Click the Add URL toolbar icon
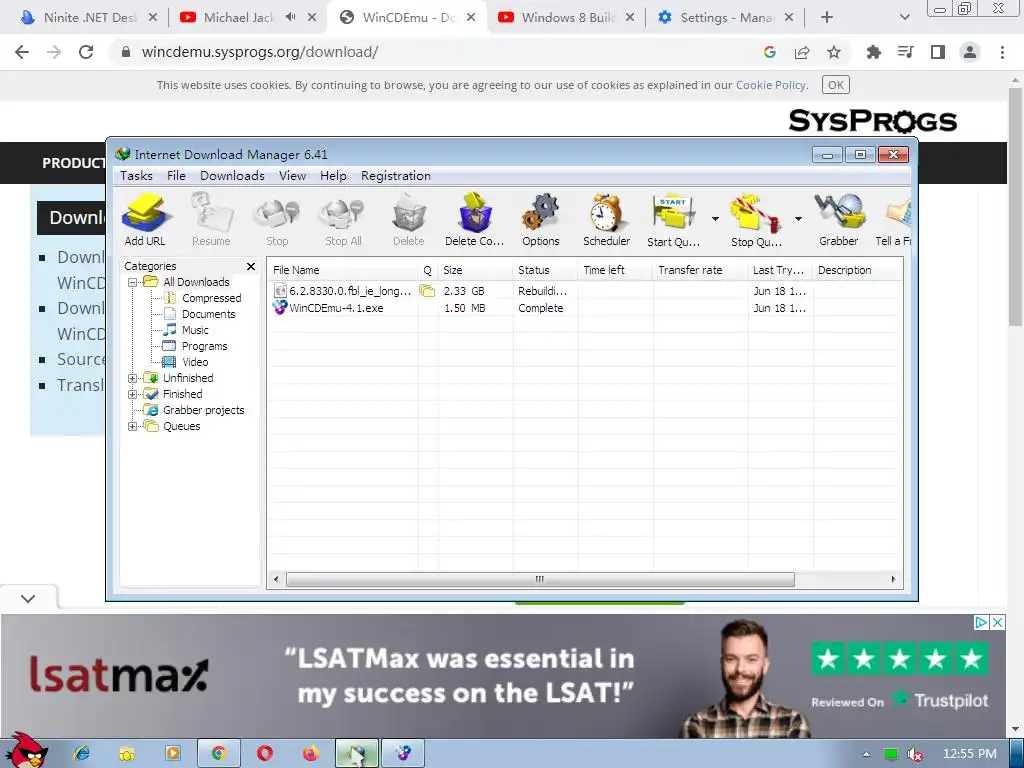 click(x=145, y=219)
